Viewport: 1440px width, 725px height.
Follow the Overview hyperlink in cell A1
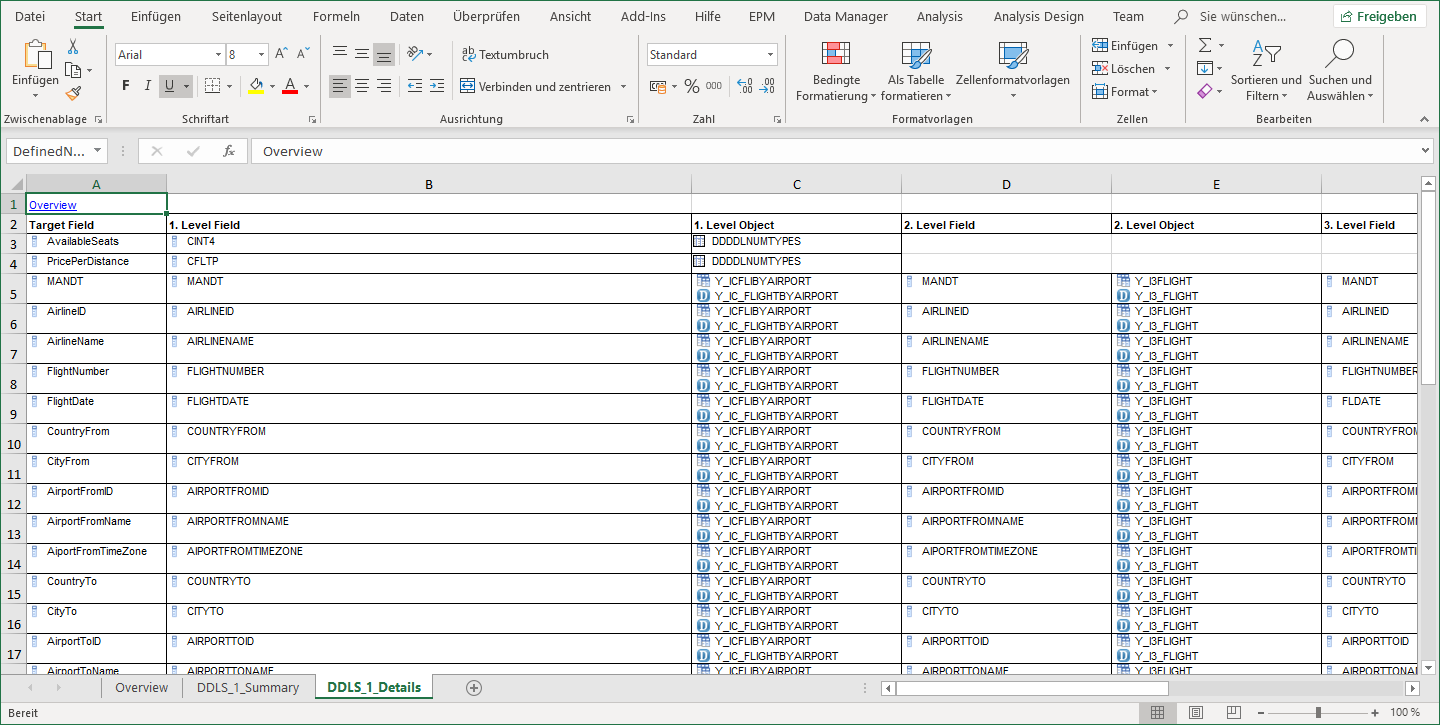tap(53, 204)
